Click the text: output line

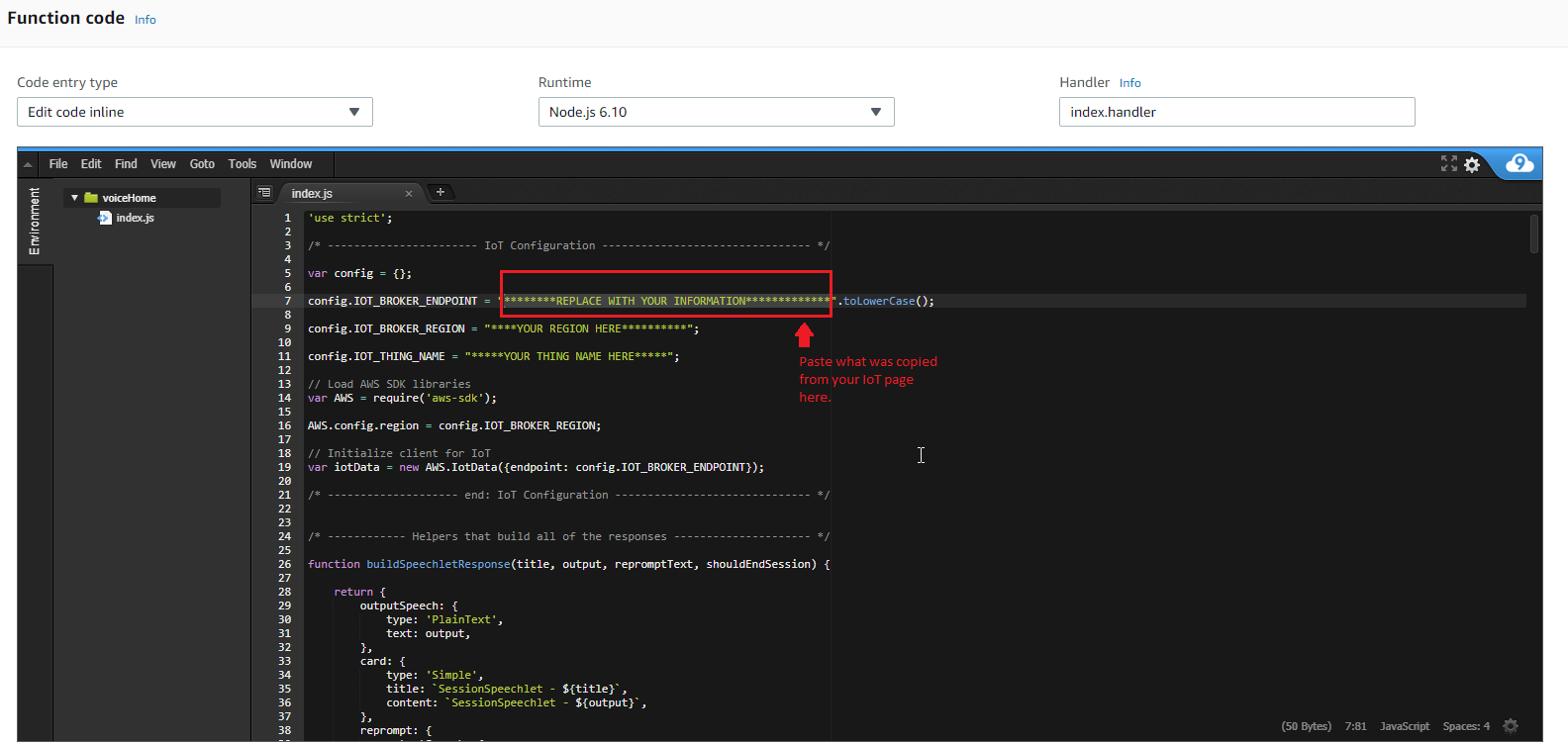point(429,633)
